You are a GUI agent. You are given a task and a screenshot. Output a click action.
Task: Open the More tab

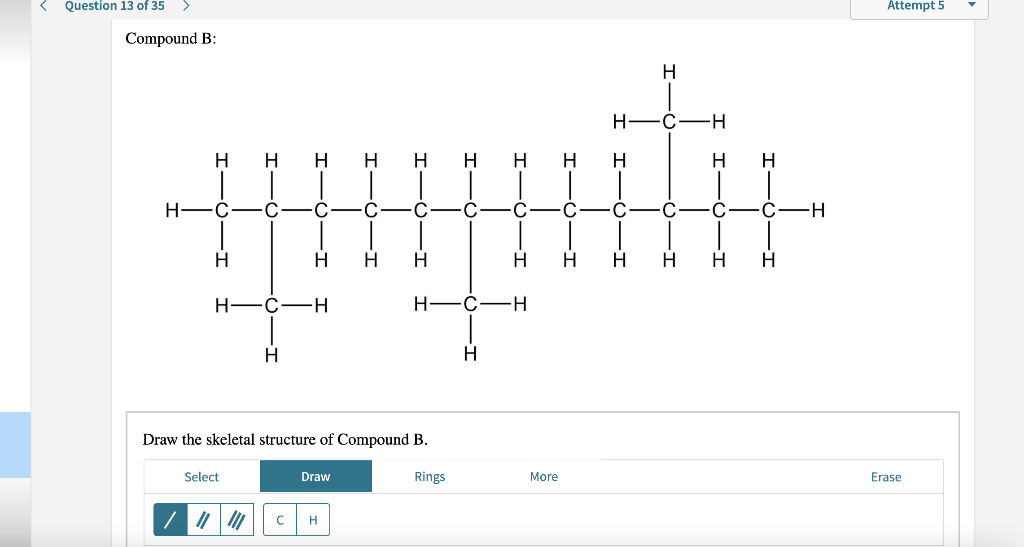(x=544, y=477)
